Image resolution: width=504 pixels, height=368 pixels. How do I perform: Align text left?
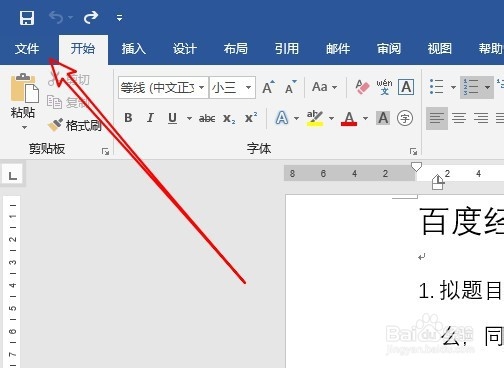(x=437, y=118)
